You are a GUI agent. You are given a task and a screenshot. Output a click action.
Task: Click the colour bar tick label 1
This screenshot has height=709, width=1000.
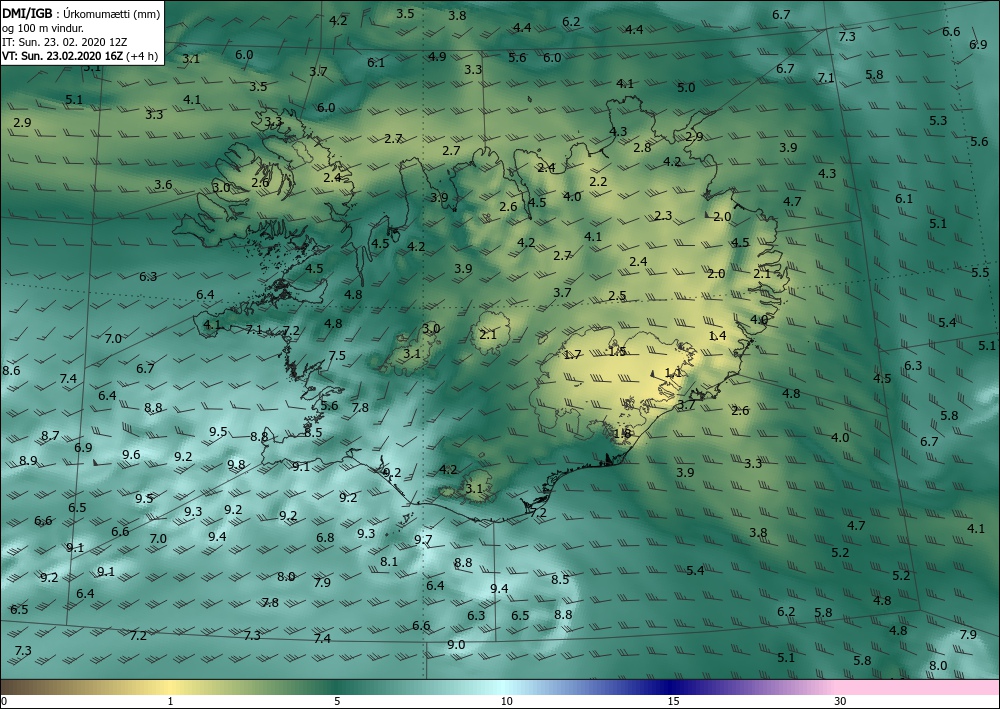170,702
